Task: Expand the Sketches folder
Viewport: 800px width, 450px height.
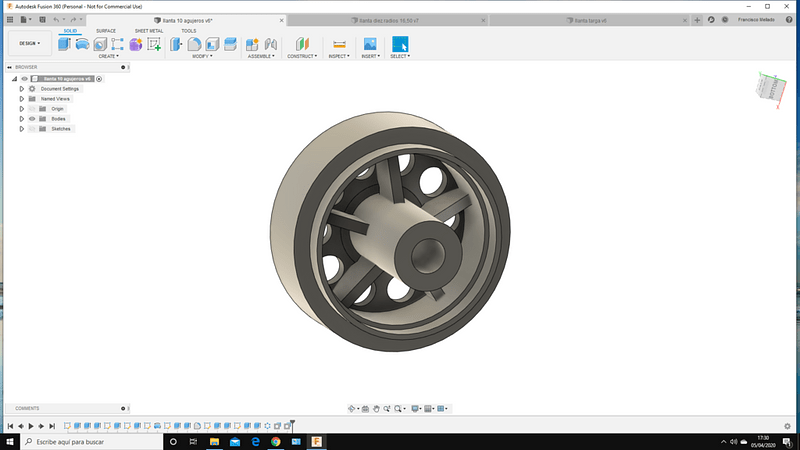Action: 21,129
